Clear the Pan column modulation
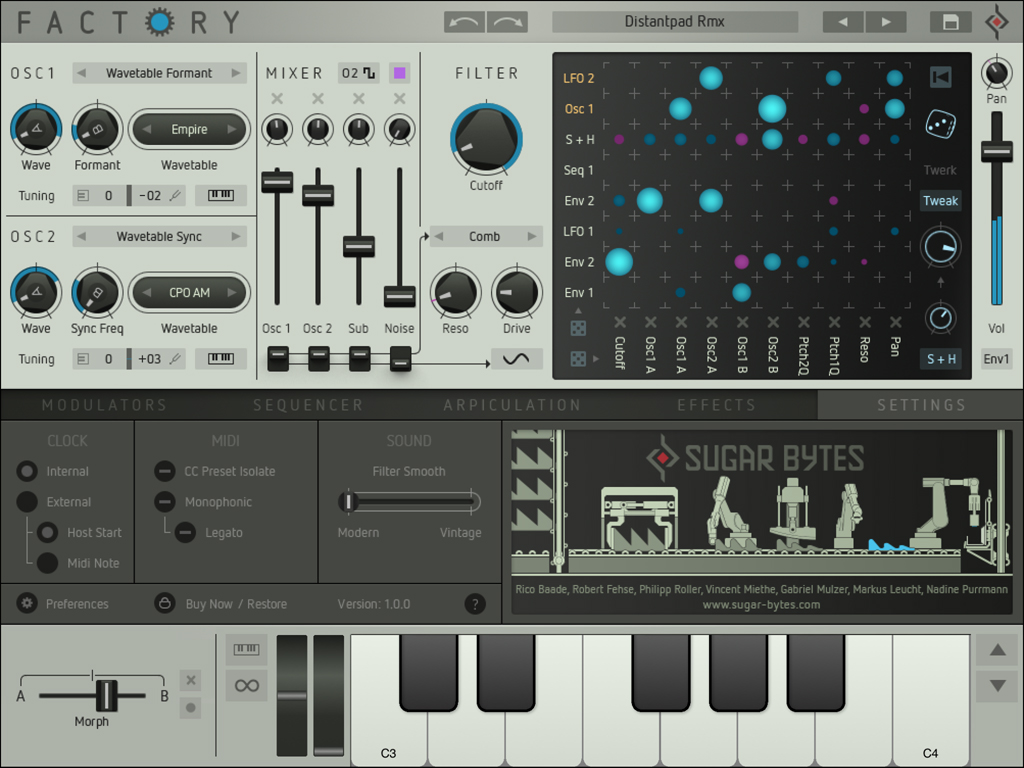The width and height of the screenshot is (1024, 768). point(895,322)
